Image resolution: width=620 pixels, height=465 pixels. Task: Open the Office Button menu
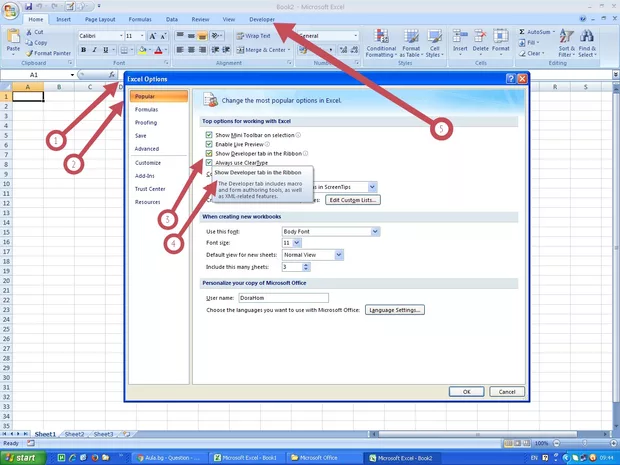[11, 10]
